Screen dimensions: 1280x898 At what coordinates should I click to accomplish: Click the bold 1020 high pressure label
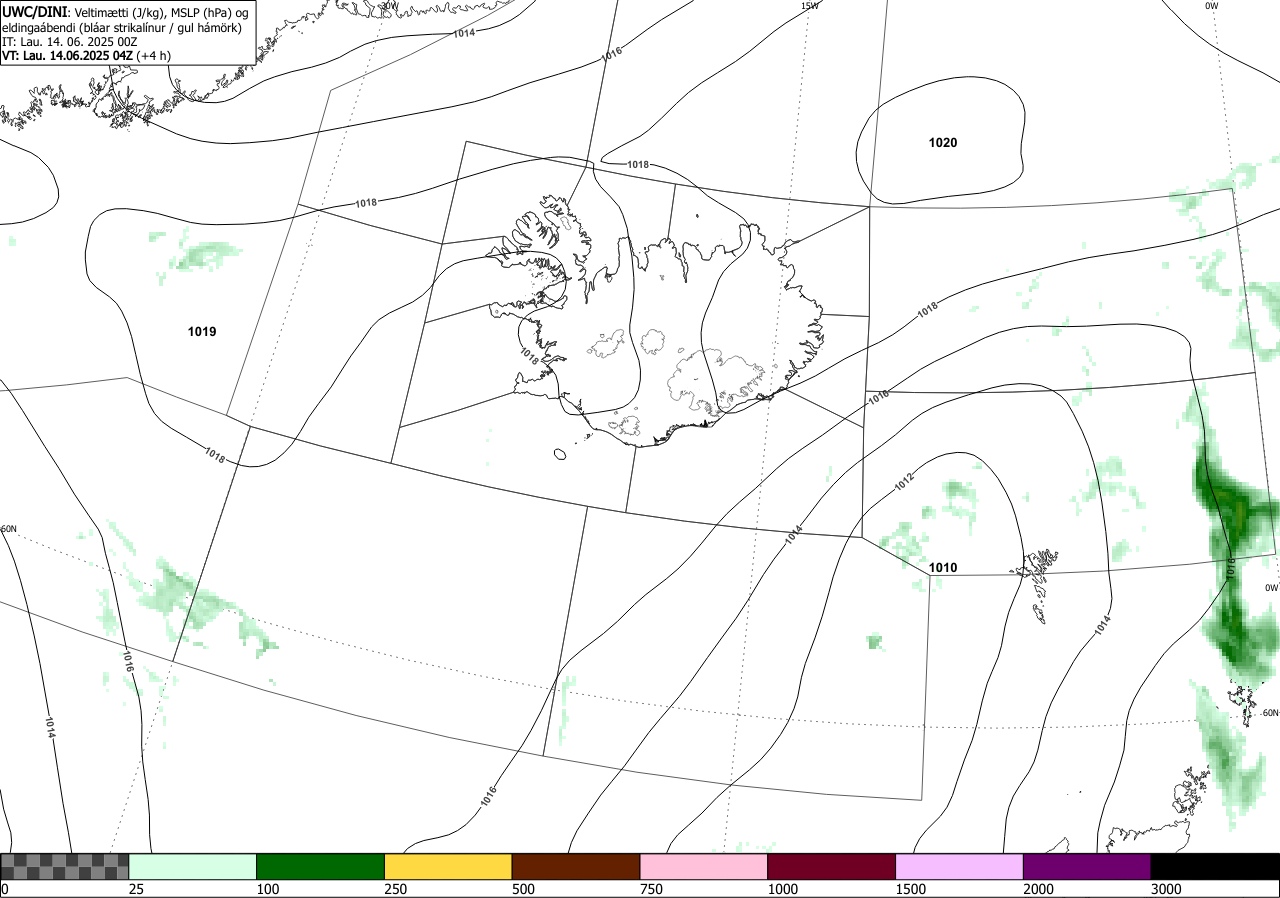point(943,143)
